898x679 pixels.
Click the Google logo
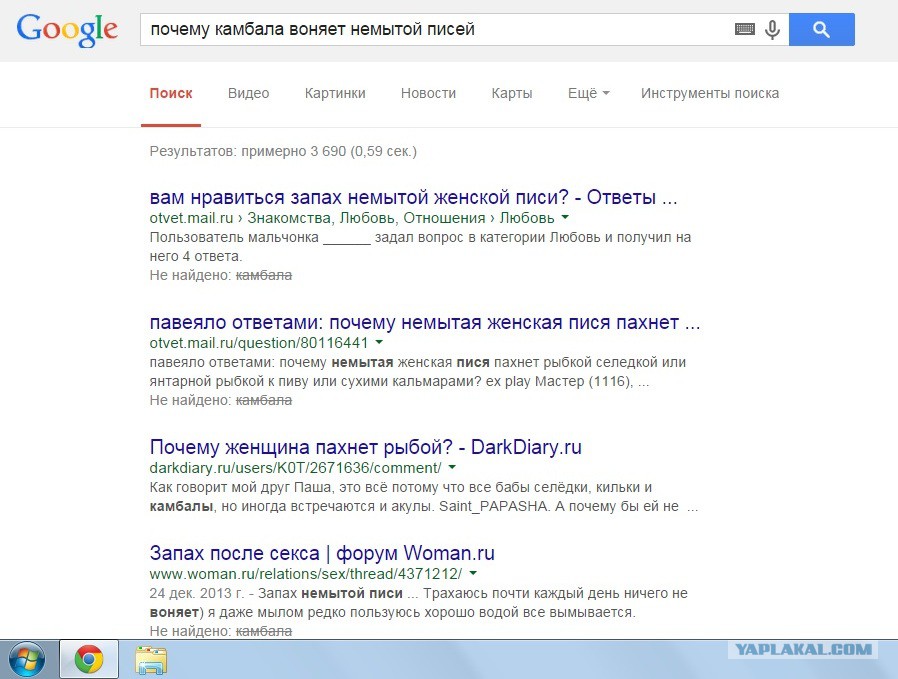click(67, 30)
